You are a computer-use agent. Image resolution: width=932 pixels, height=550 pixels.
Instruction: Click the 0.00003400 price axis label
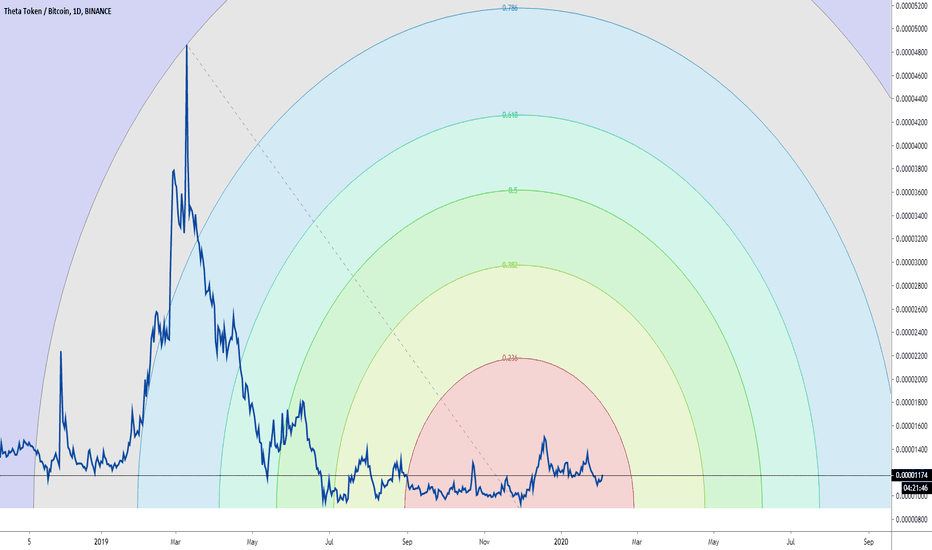(912, 216)
